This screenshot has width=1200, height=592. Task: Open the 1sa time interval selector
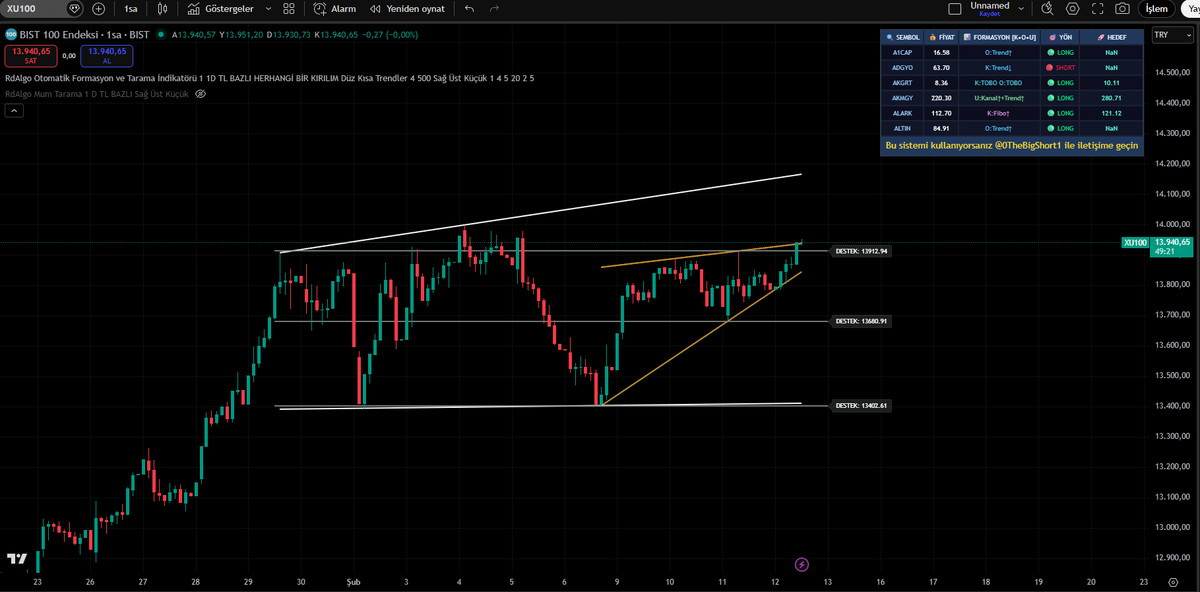[131, 8]
